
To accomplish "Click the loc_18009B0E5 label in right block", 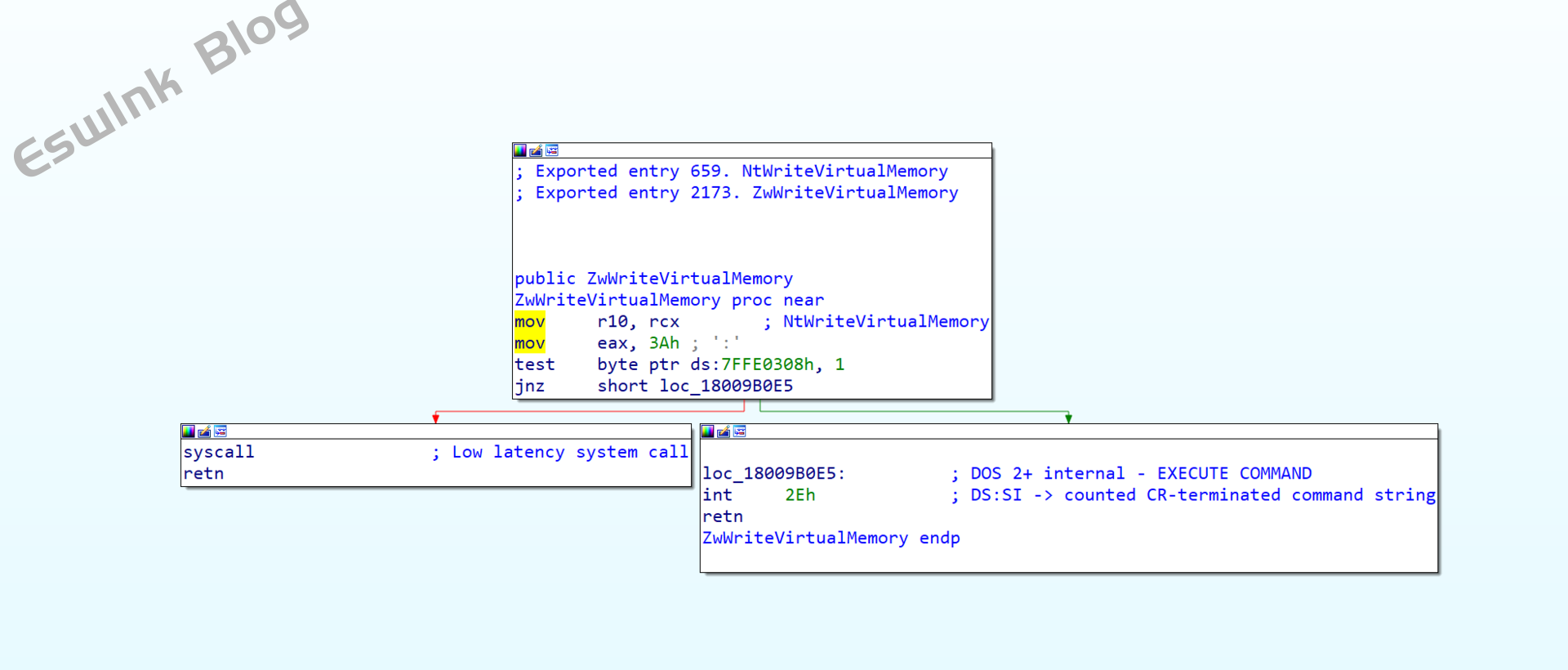I will 773,474.
